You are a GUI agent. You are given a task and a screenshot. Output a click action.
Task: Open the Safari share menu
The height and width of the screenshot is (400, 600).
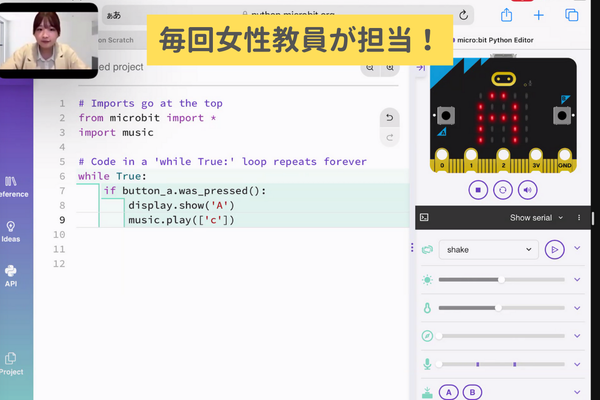pyautogui.click(x=506, y=15)
